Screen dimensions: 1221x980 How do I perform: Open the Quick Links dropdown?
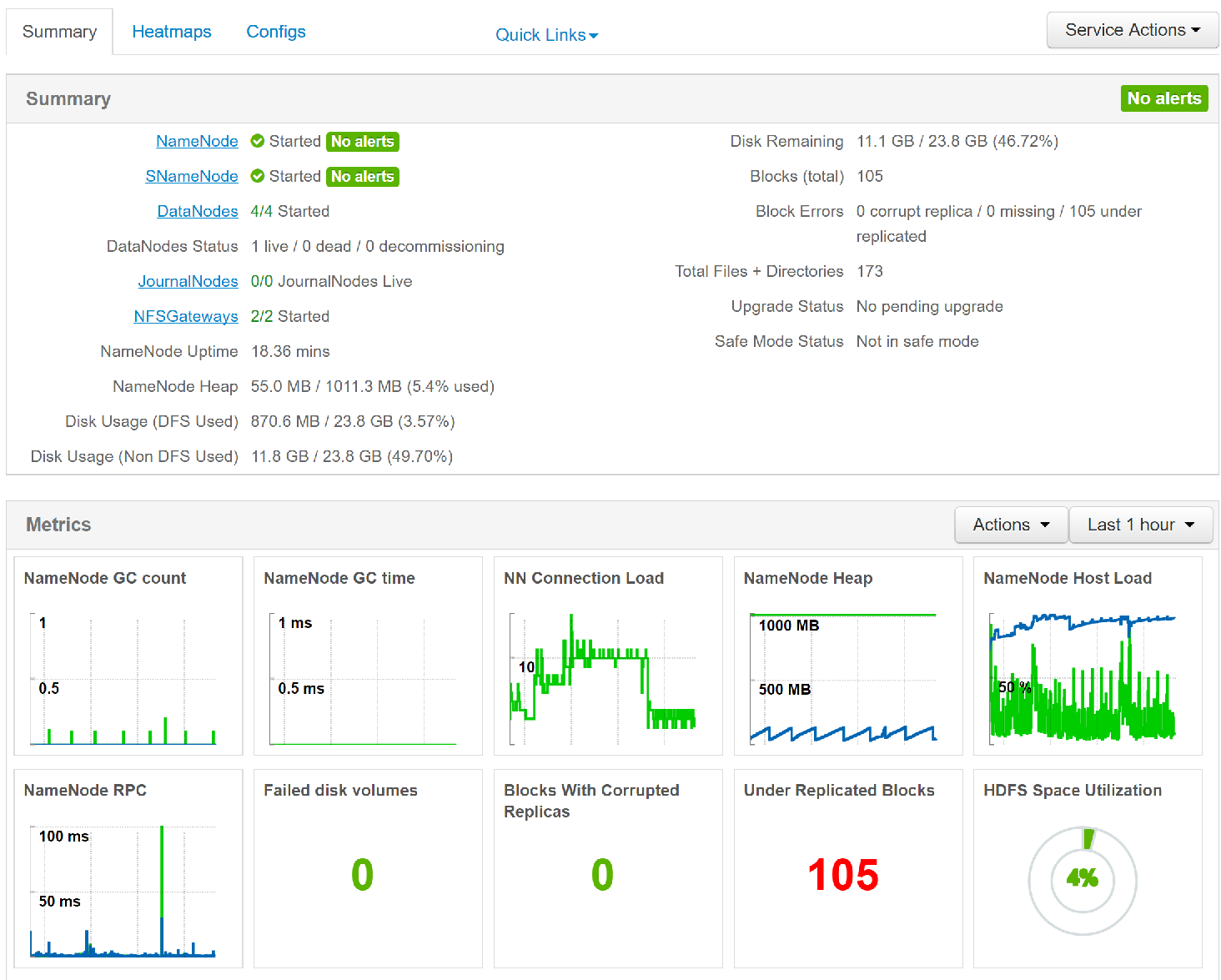click(546, 34)
